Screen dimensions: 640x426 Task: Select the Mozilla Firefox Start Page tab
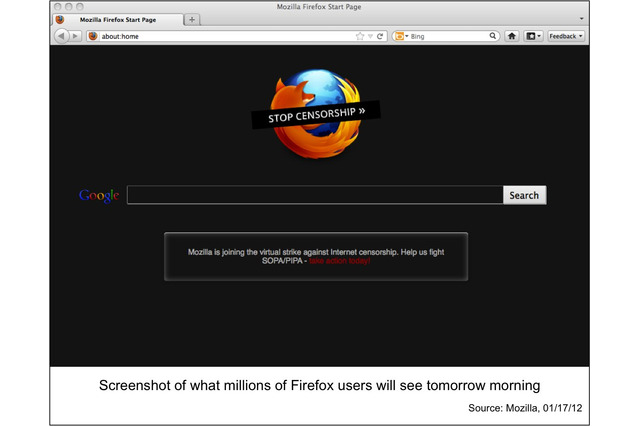118,20
